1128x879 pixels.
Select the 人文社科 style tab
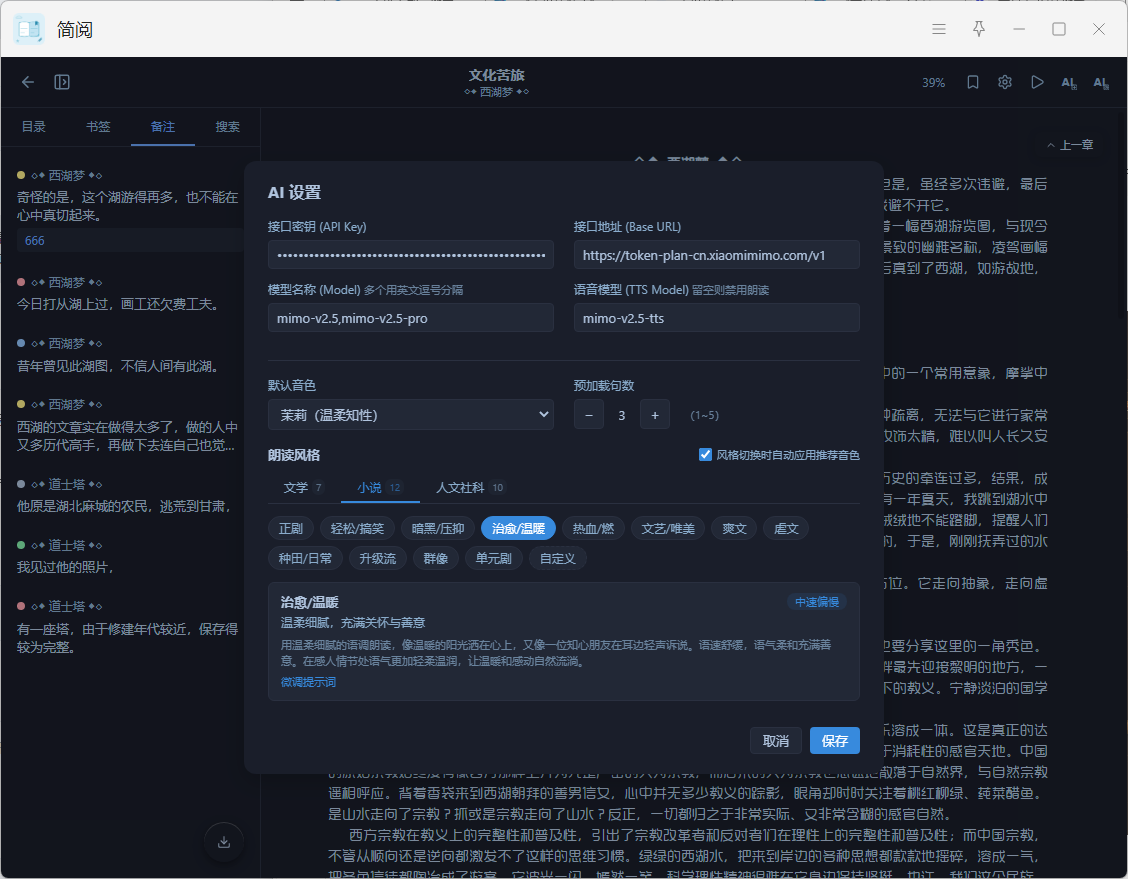click(x=470, y=488)
